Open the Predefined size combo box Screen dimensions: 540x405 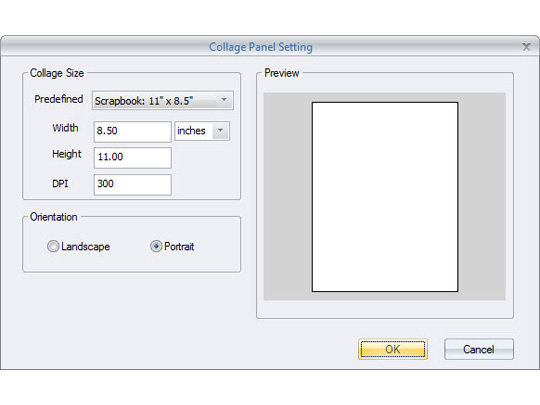click(x=163, y=101)
